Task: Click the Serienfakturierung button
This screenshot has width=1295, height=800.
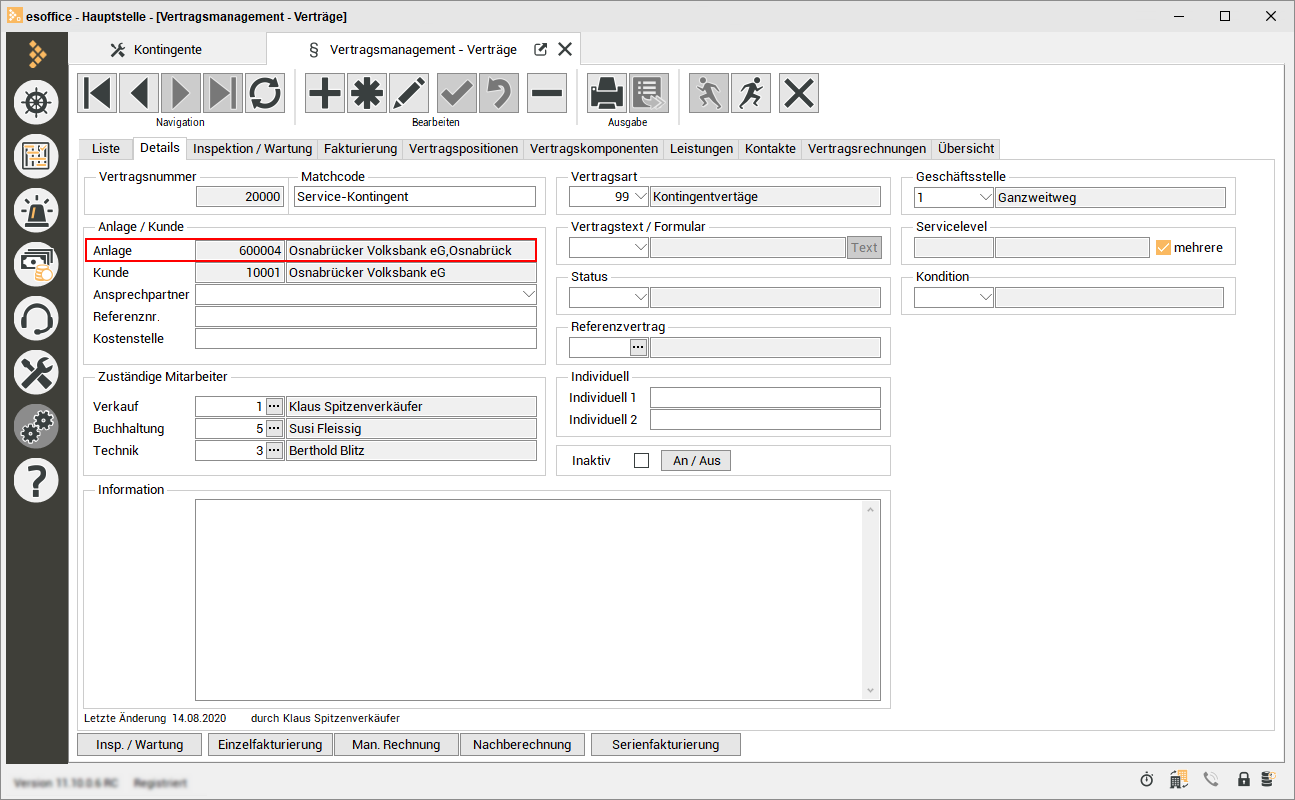Action: point(666,744)
